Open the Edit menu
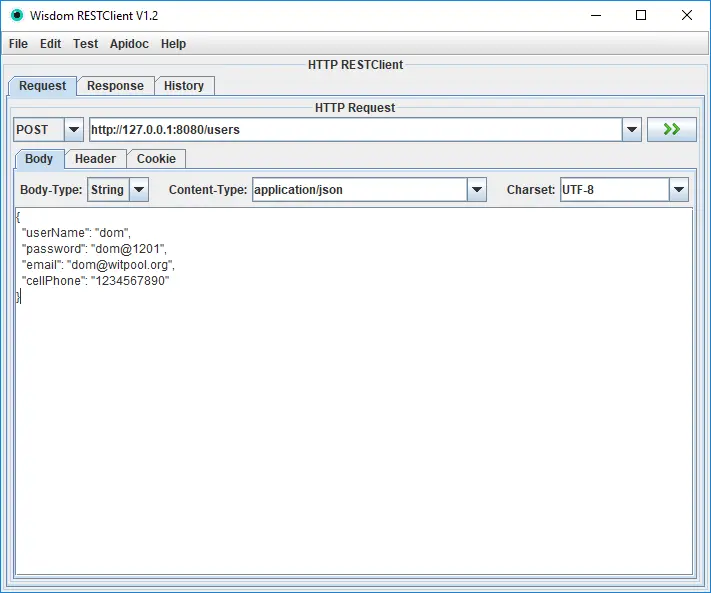Screen dimensions: 711x593 point(50,44)
